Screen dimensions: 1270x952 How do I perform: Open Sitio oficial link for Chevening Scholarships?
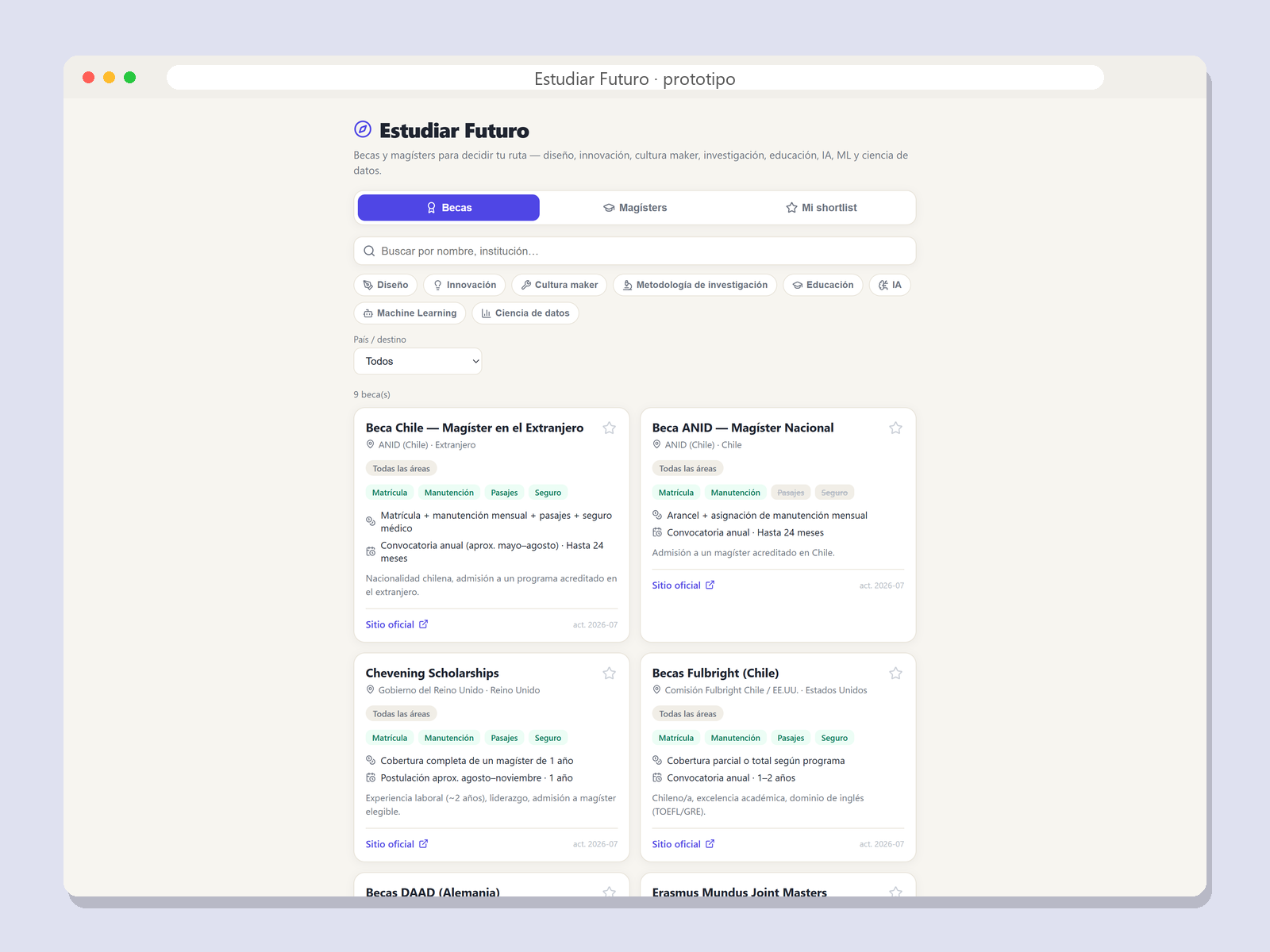point(397,844)
